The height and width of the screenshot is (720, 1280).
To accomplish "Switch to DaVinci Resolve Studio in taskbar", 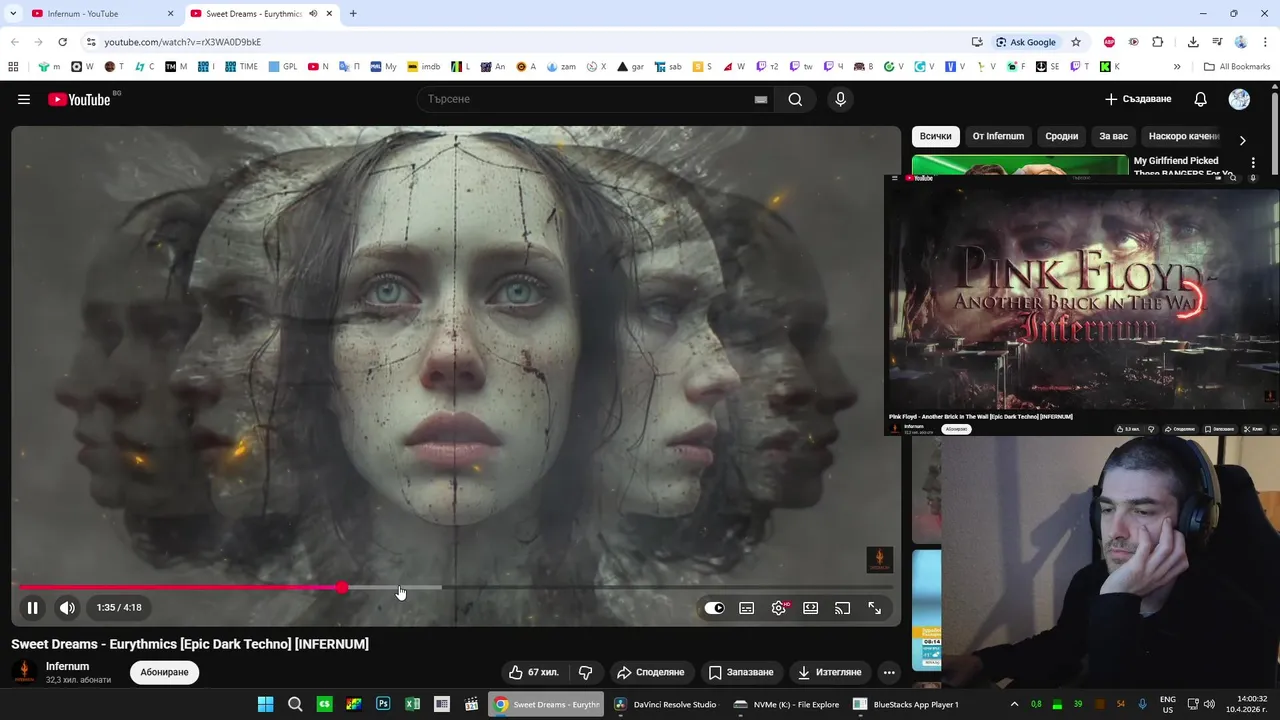I will [666, 704].
